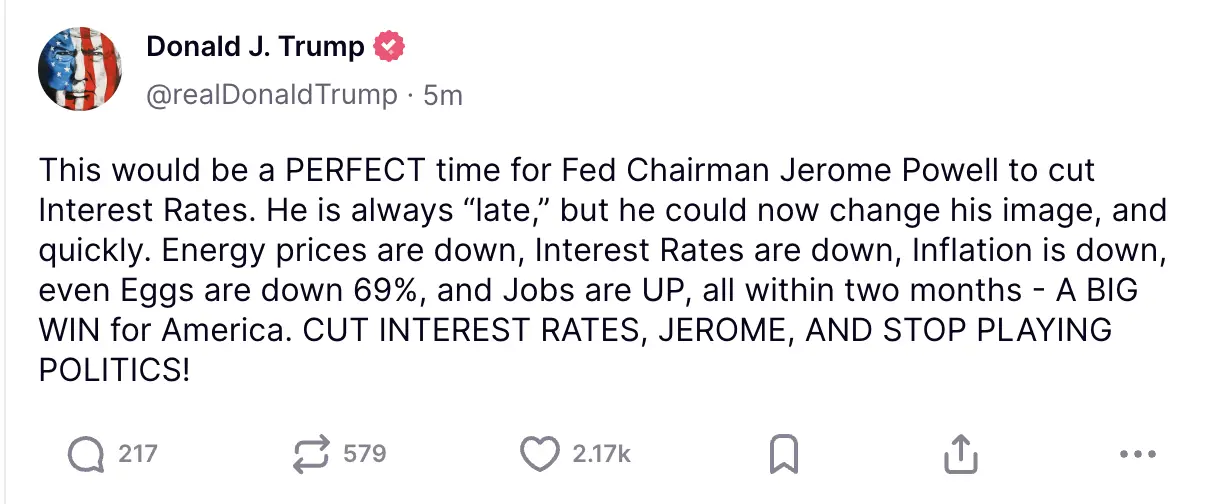Screen dimensions: 1206x504
Task: Like the post with the heart icon
Action: [x=540, y=454]
